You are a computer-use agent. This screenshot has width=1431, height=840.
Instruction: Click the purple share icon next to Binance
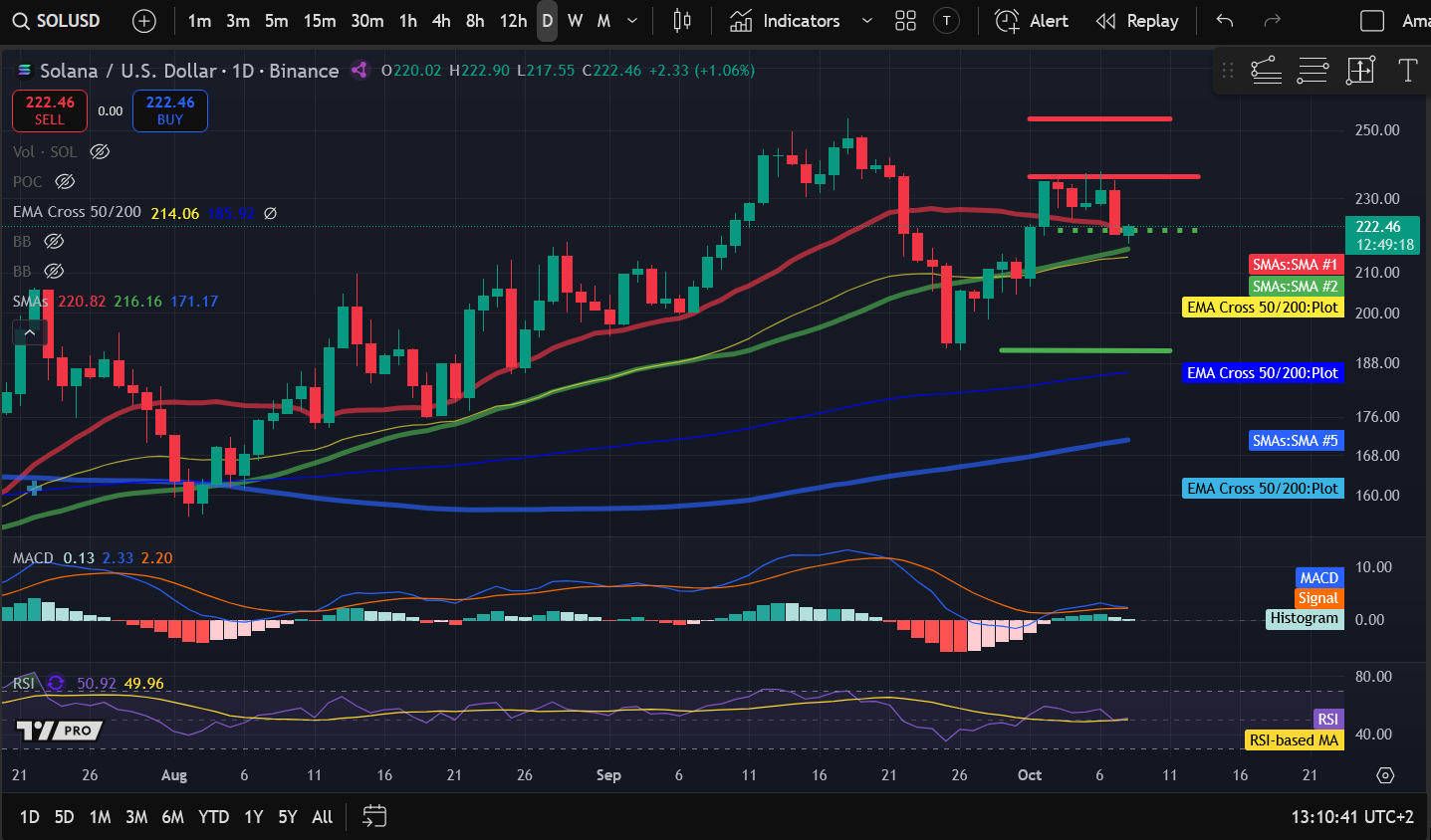[359, 70]
